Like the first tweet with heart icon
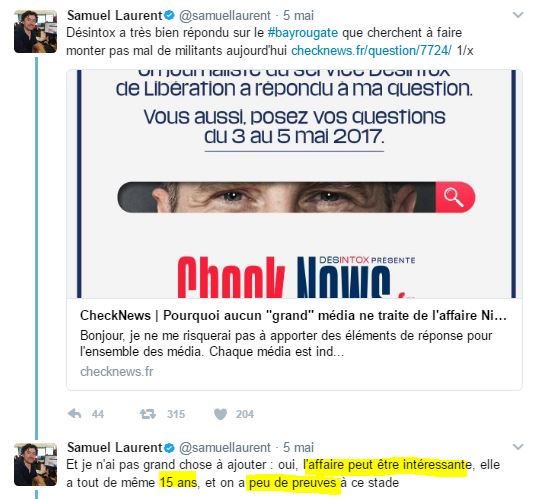The image size is (534, 499). (220, 414)
